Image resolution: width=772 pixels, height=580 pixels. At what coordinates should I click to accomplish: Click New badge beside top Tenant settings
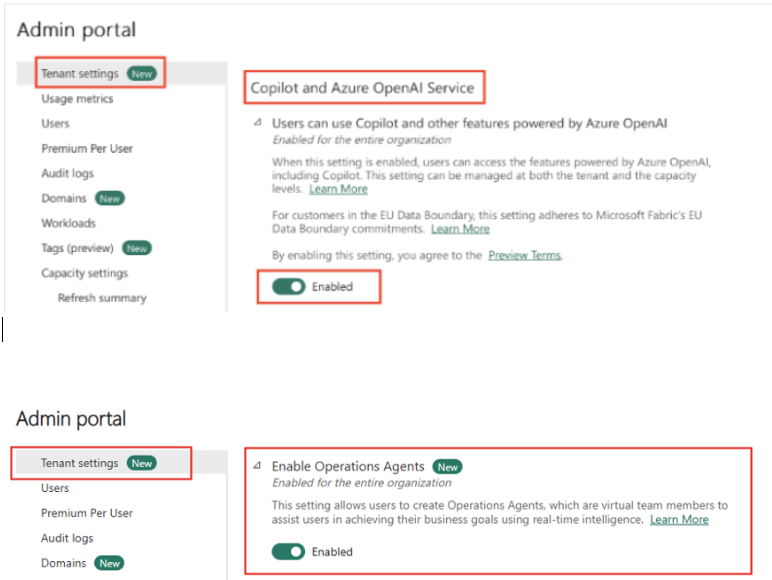point(142,74)
